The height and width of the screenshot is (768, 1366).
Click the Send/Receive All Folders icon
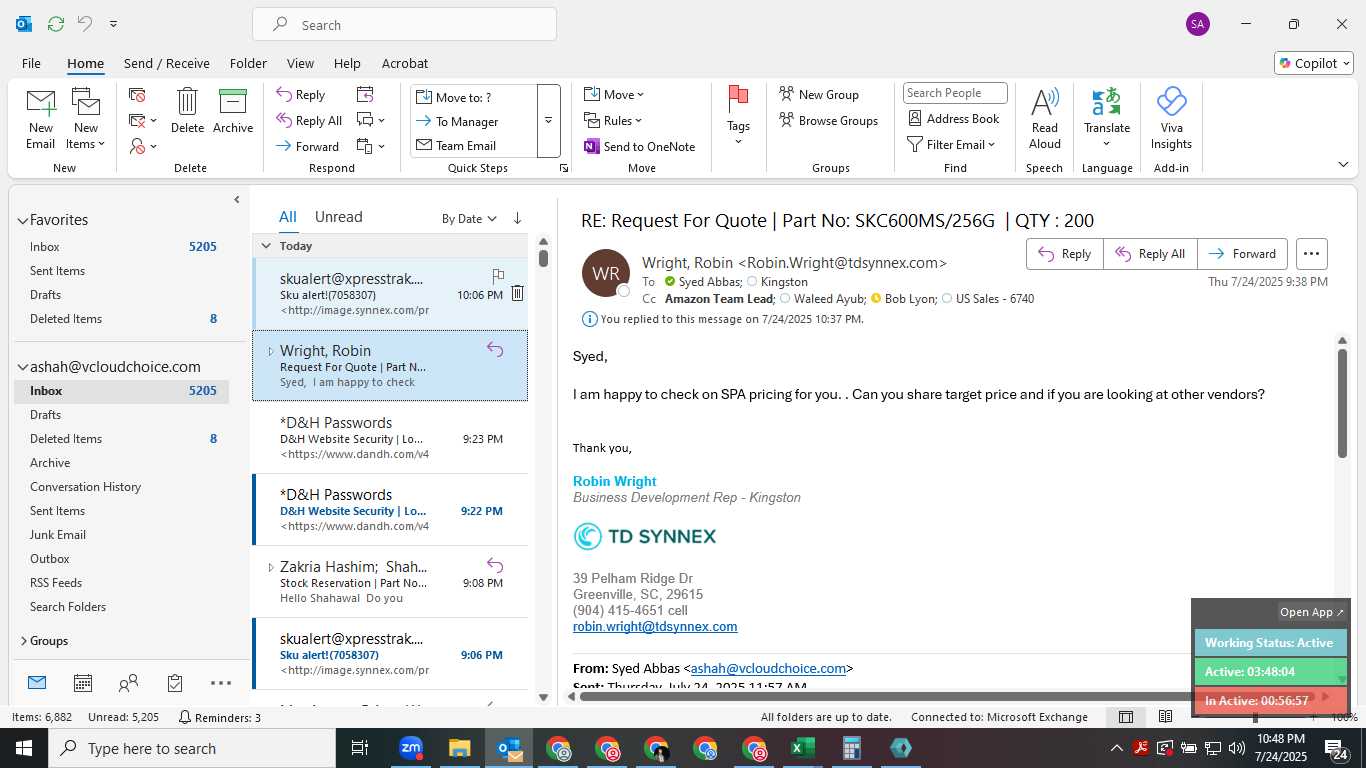click(x=56, y=24)
